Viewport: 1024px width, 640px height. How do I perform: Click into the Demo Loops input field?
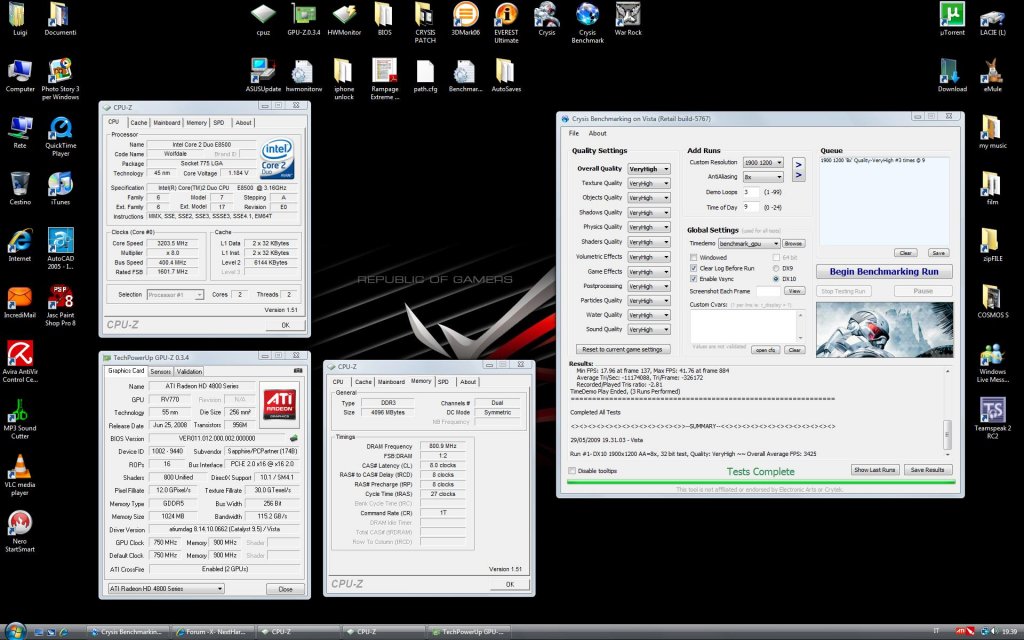[752, 192]
